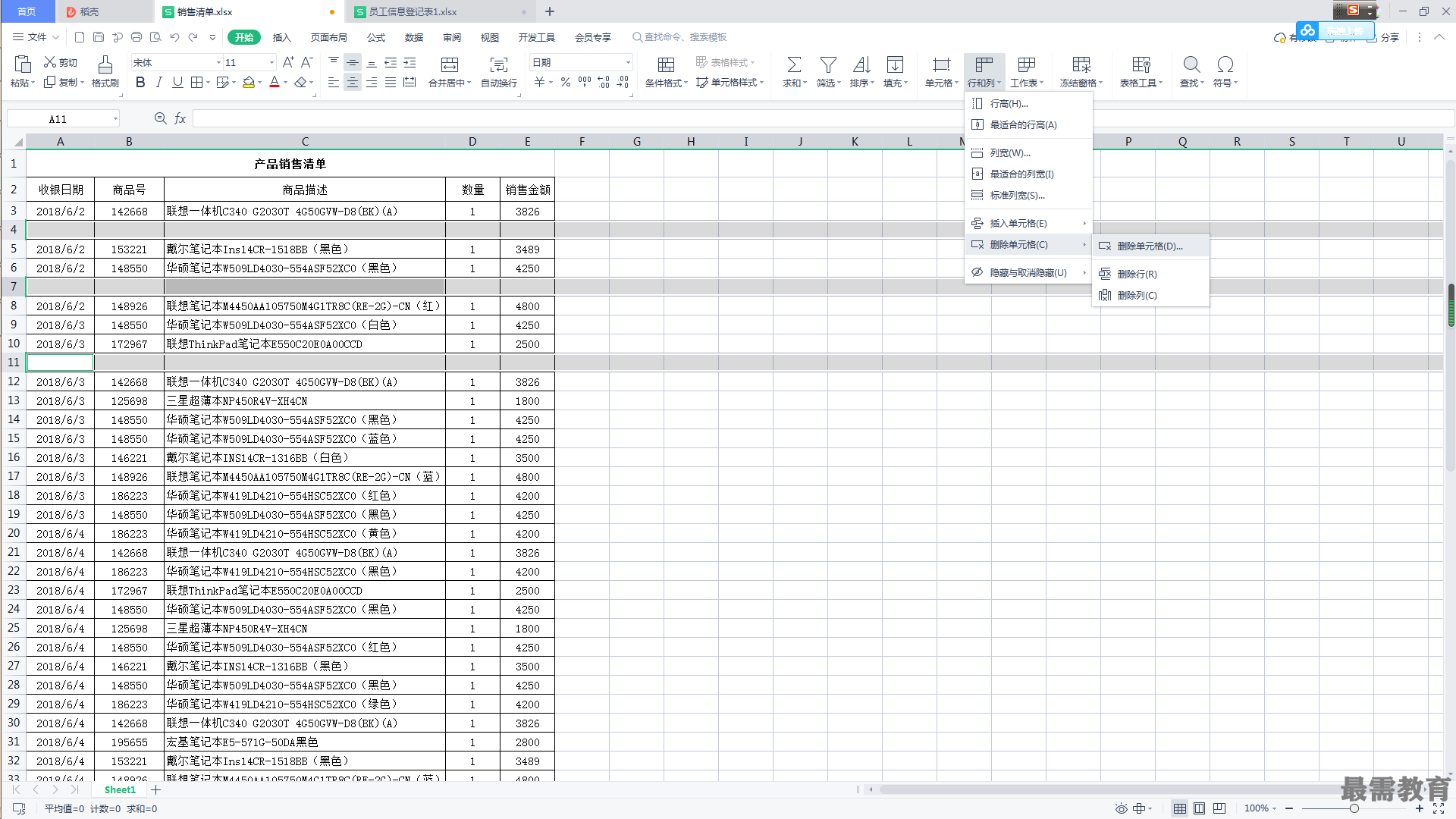
Task: Click the red font color swatch
Action: pos(275,82)
